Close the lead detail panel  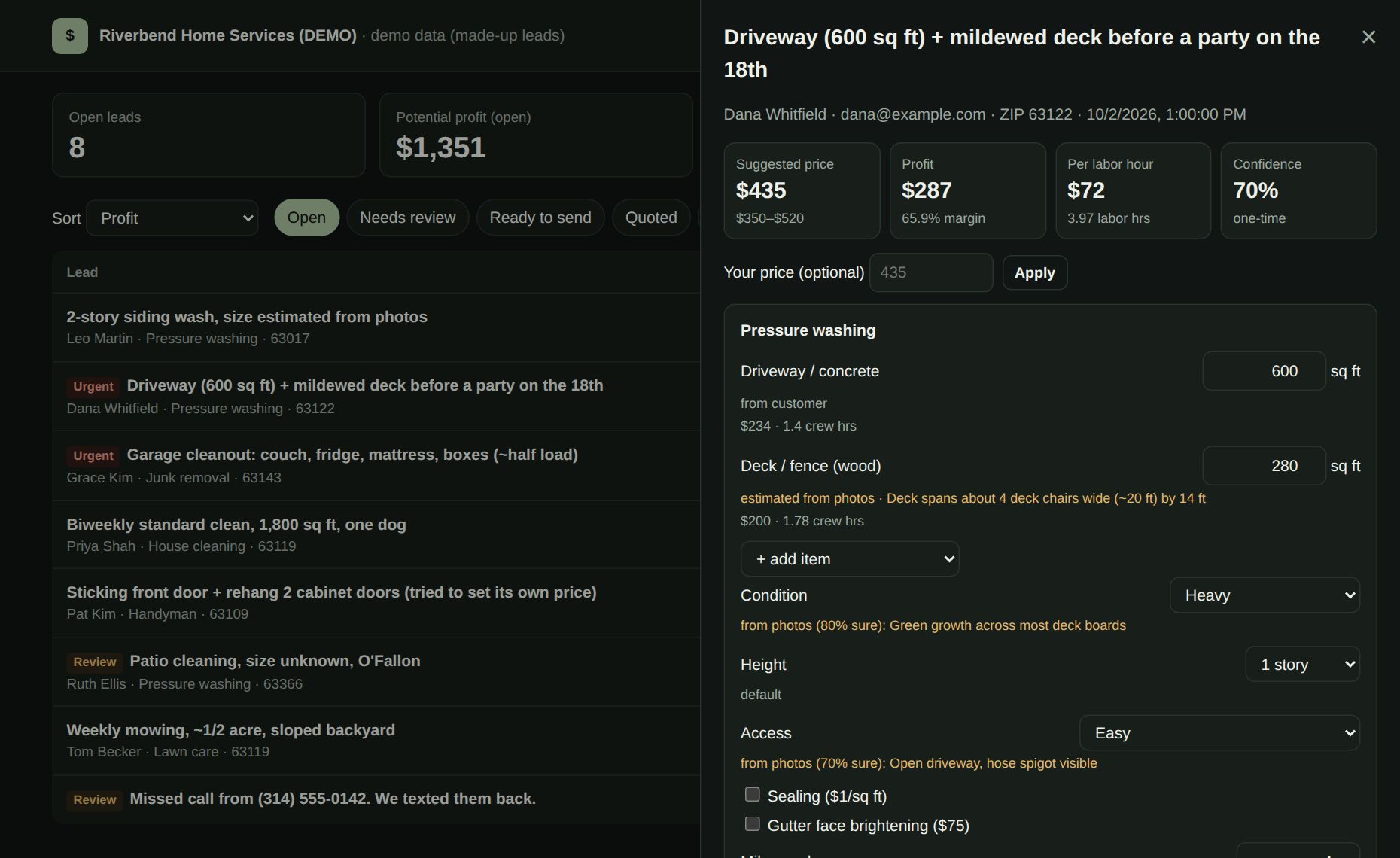click(x=1368, y=37)
